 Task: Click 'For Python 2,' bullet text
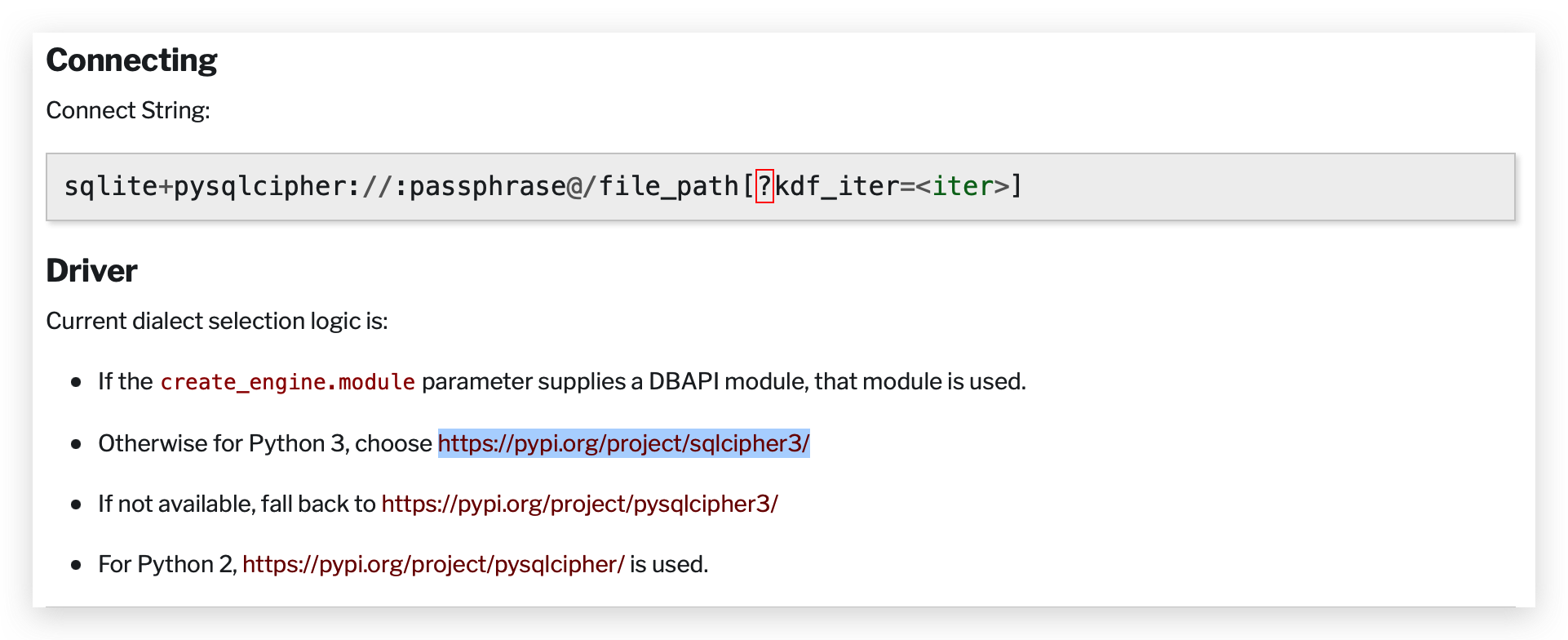pyautogui.click(x=167, y=564)
